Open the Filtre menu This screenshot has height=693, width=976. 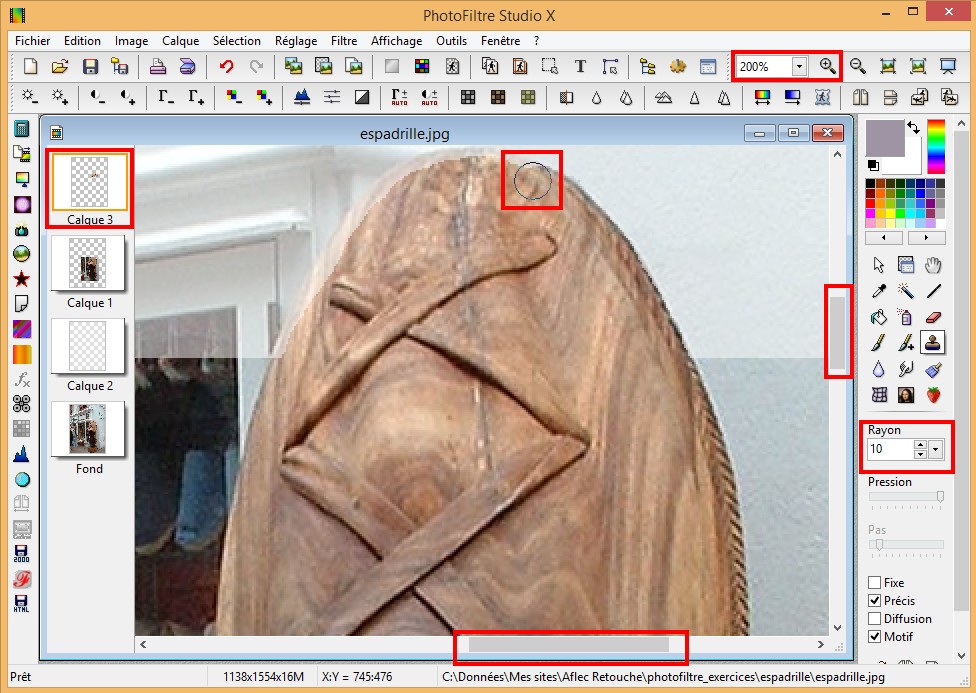[344, 40]
